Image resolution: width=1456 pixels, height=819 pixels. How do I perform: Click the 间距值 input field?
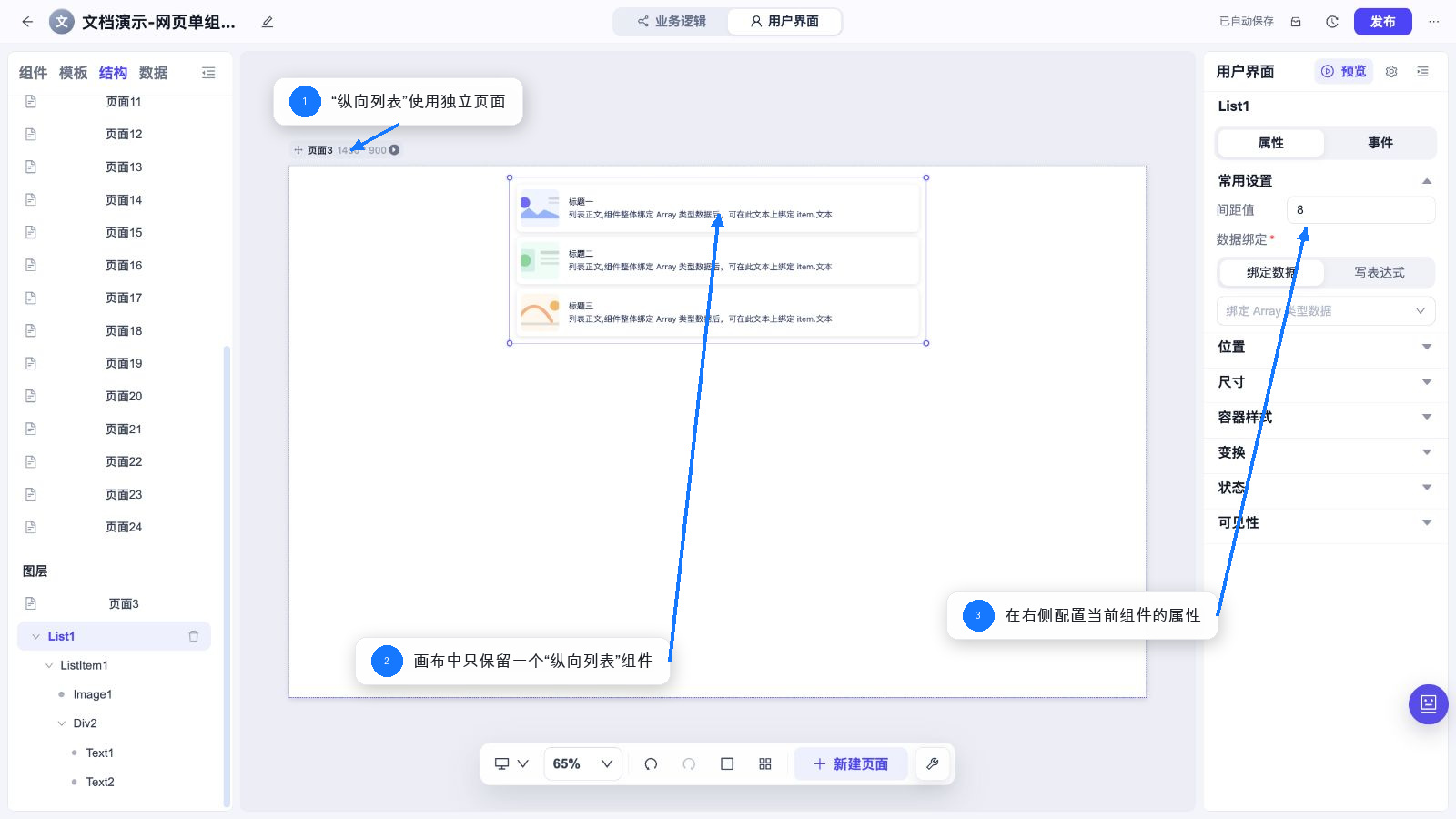[x=1360, y=210]
